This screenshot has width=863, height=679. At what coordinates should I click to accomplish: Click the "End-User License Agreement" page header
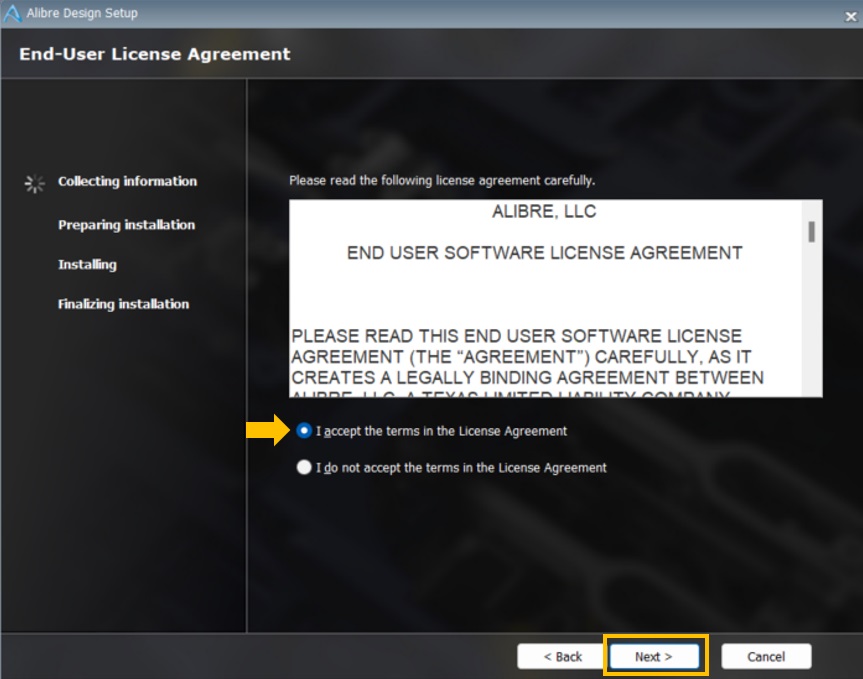coord(155,54)
